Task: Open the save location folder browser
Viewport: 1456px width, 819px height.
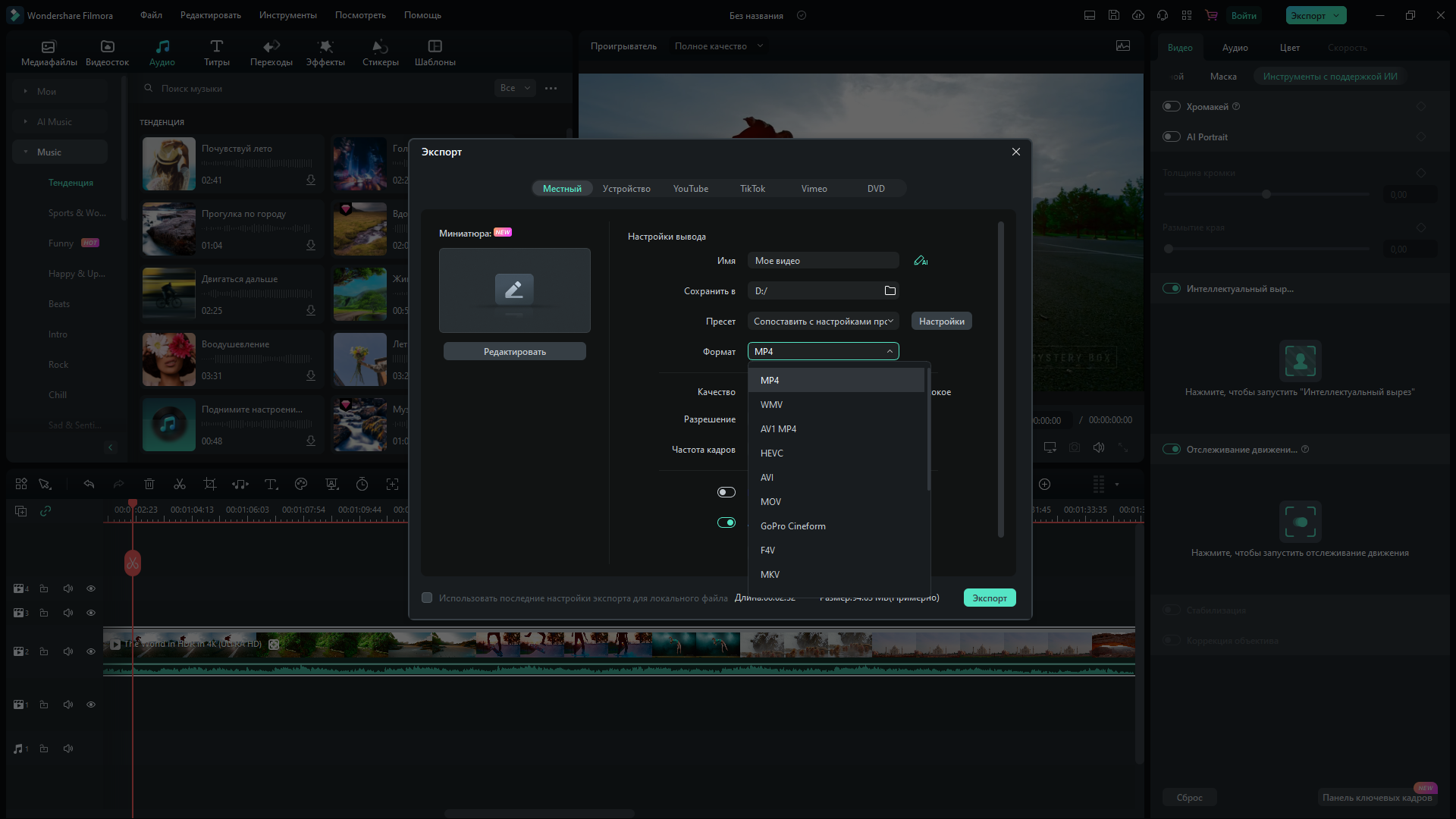Action: click(x=890, y=291)
